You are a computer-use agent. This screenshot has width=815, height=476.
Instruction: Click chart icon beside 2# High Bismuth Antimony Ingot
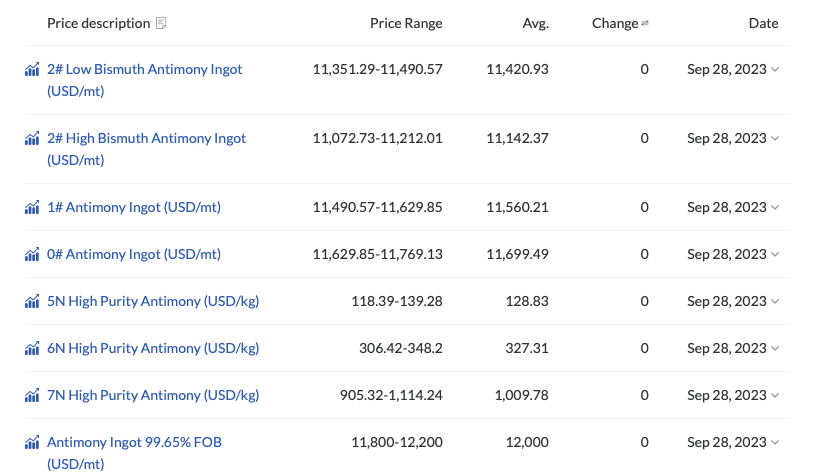coord(32,139)
